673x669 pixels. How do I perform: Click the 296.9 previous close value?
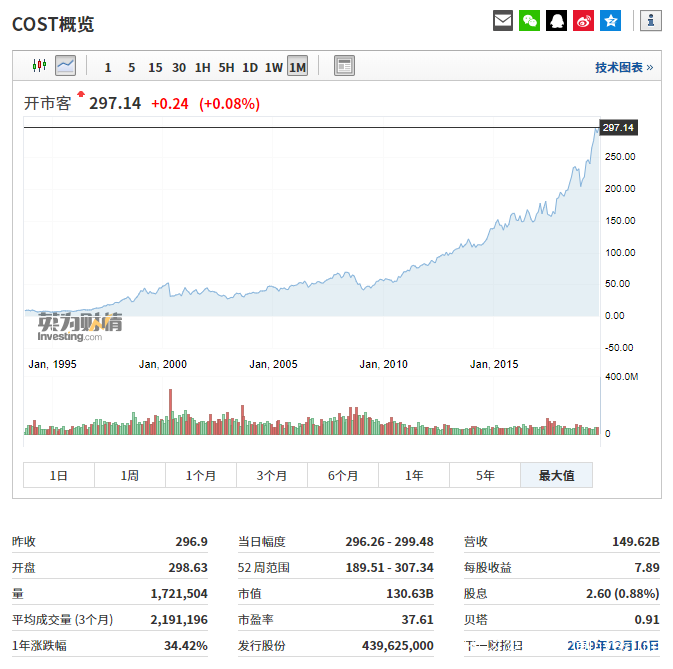coord(191,542)
